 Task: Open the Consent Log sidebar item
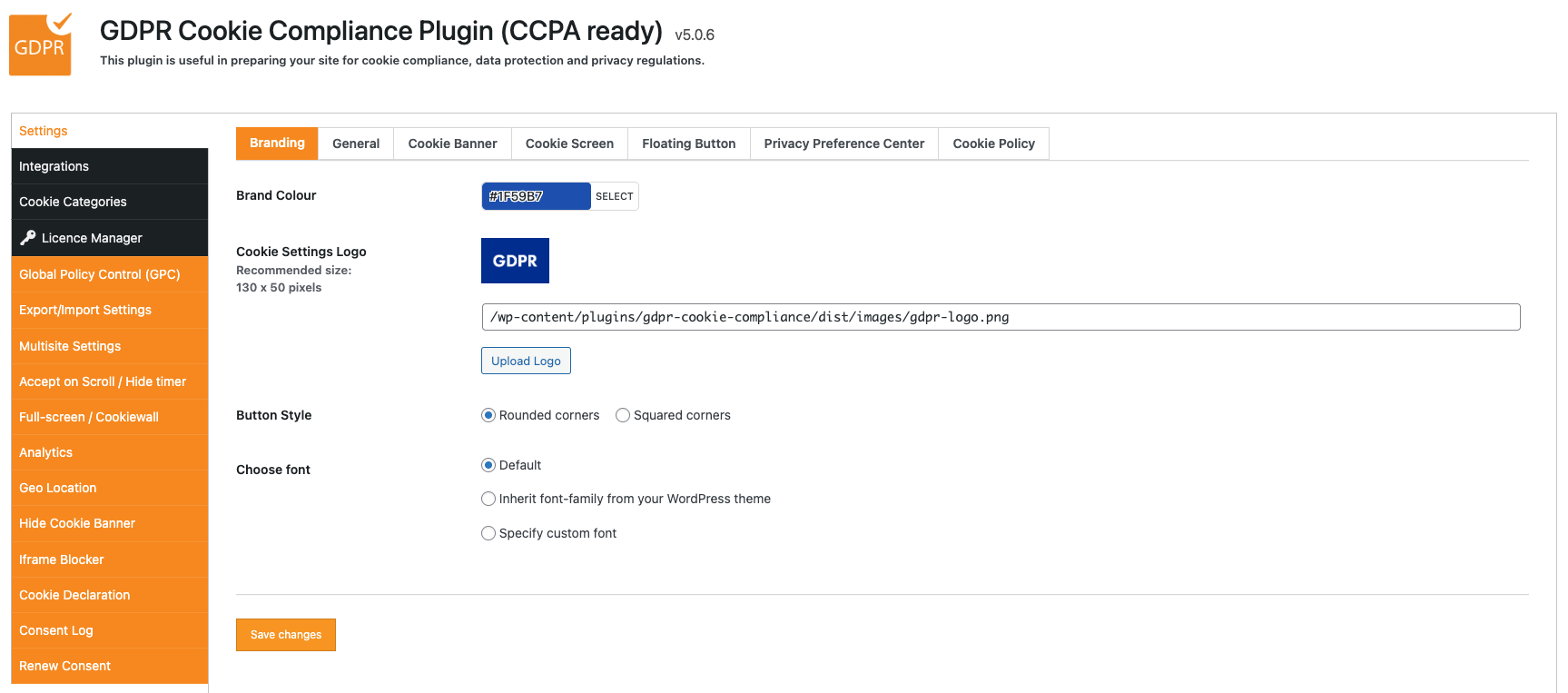pyautogui.click(x=56, y=630)
